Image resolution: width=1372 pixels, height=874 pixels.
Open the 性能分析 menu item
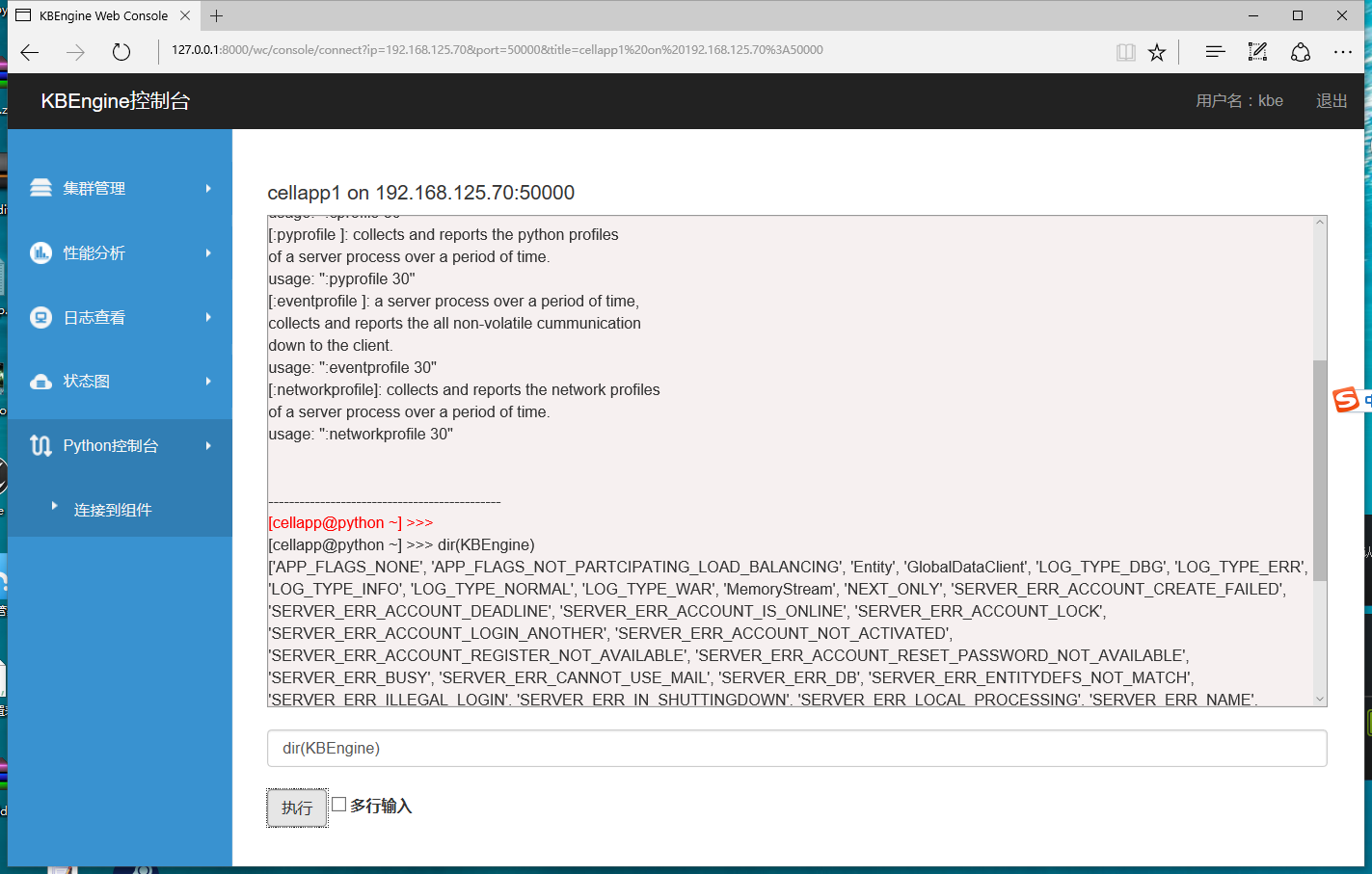click(x=120, y=252)
